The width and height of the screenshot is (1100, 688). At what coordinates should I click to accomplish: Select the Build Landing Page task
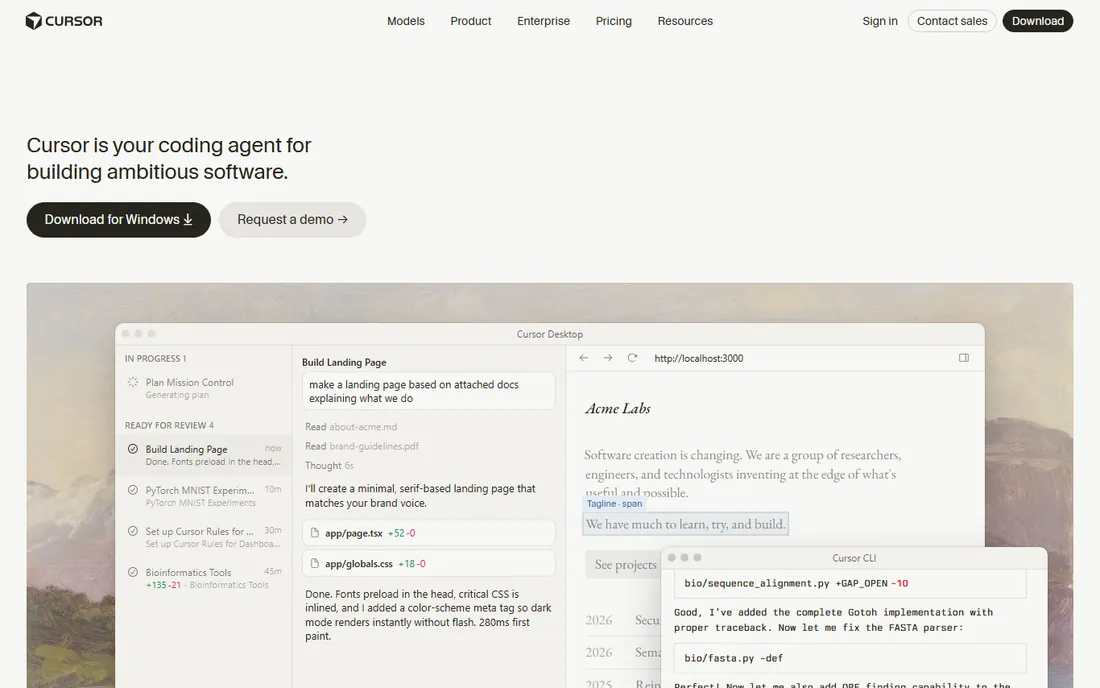tap(203, 455)
